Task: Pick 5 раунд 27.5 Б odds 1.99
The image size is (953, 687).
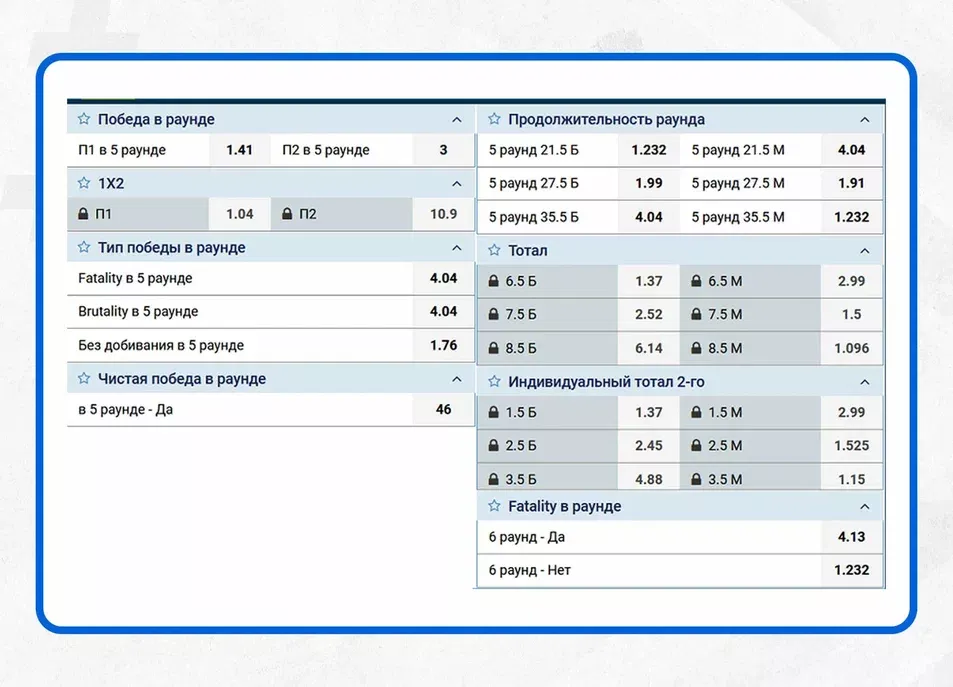Action: (x=648, y=183)
